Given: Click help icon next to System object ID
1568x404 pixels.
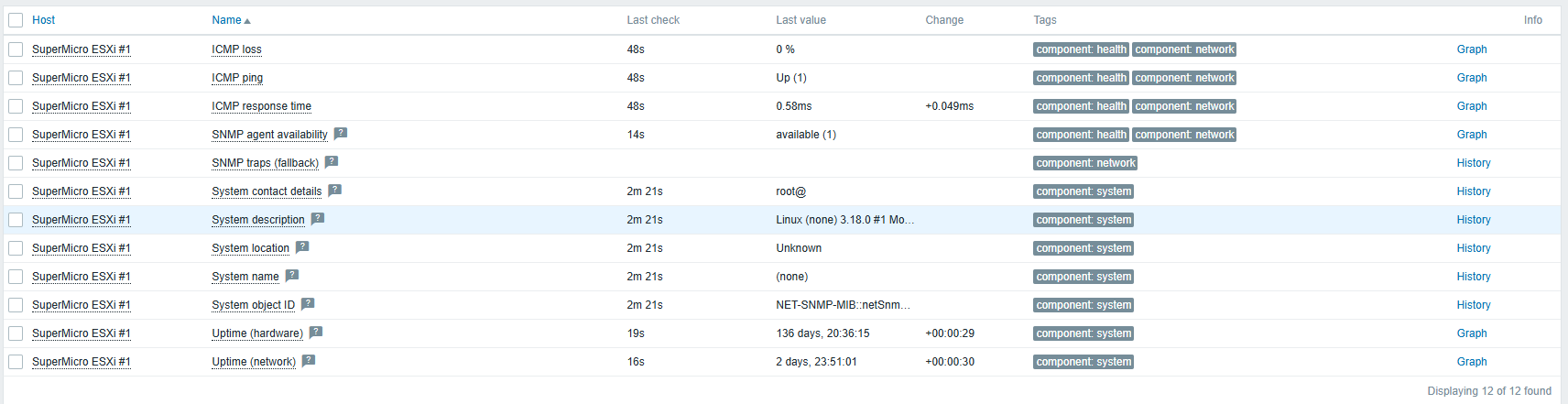Looking at the screenshot, I should (308, 304).
